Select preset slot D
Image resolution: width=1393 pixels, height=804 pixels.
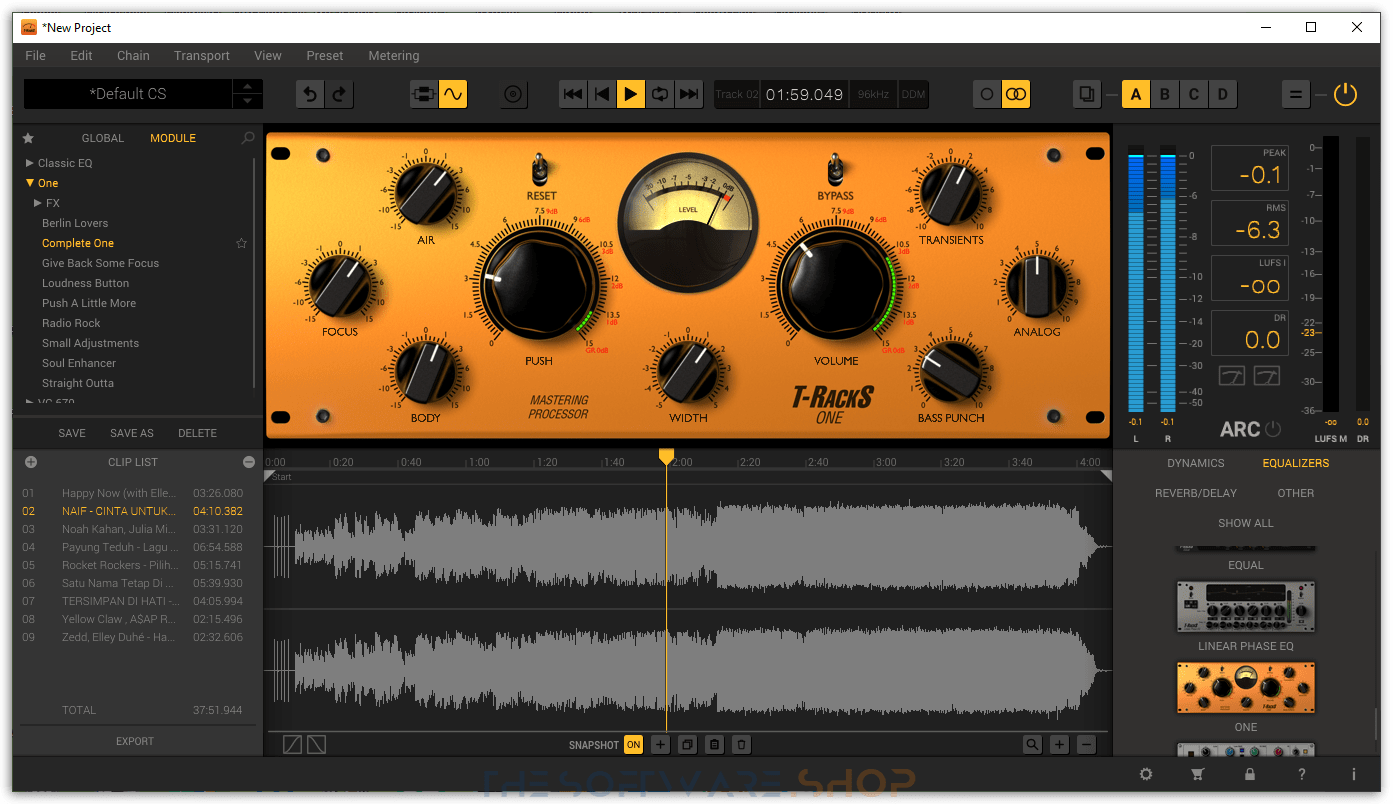(1222, 94)
